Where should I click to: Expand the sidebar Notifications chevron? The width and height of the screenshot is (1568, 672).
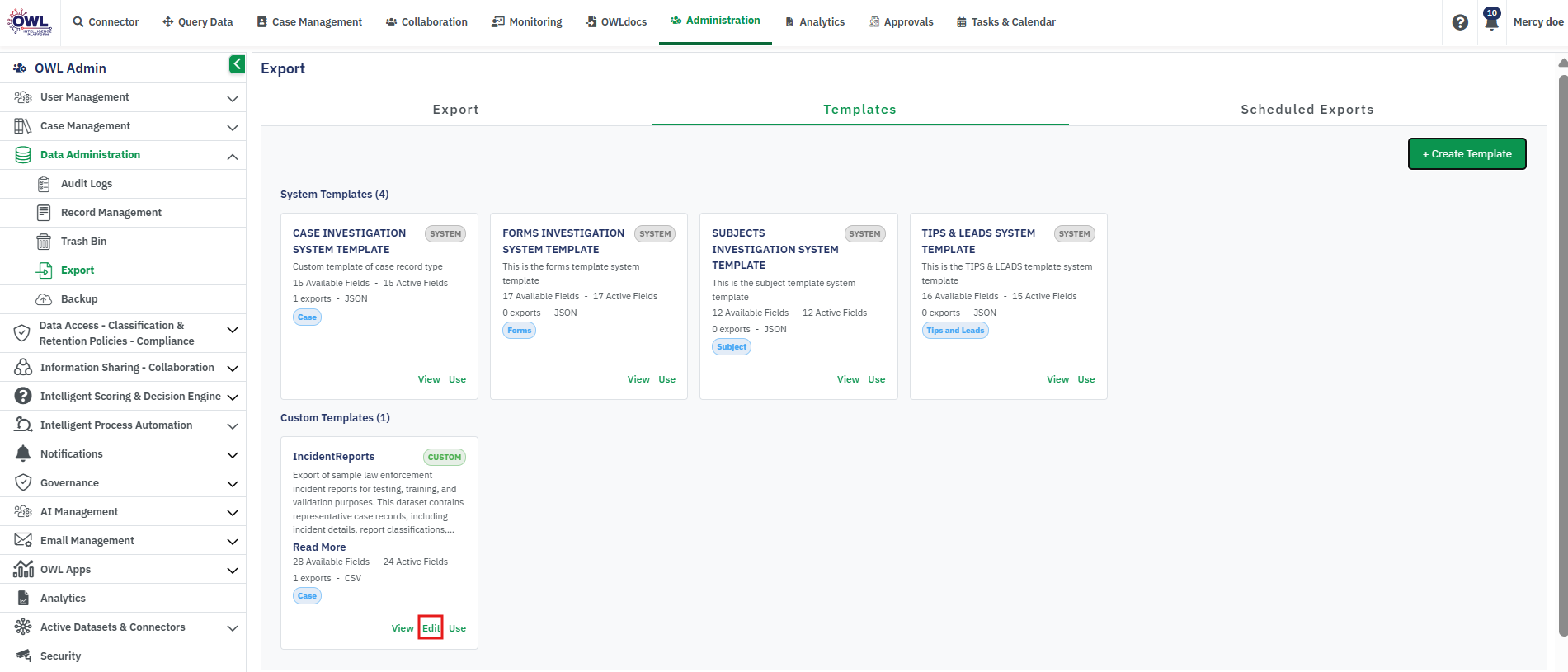click(x=233, y=455)
